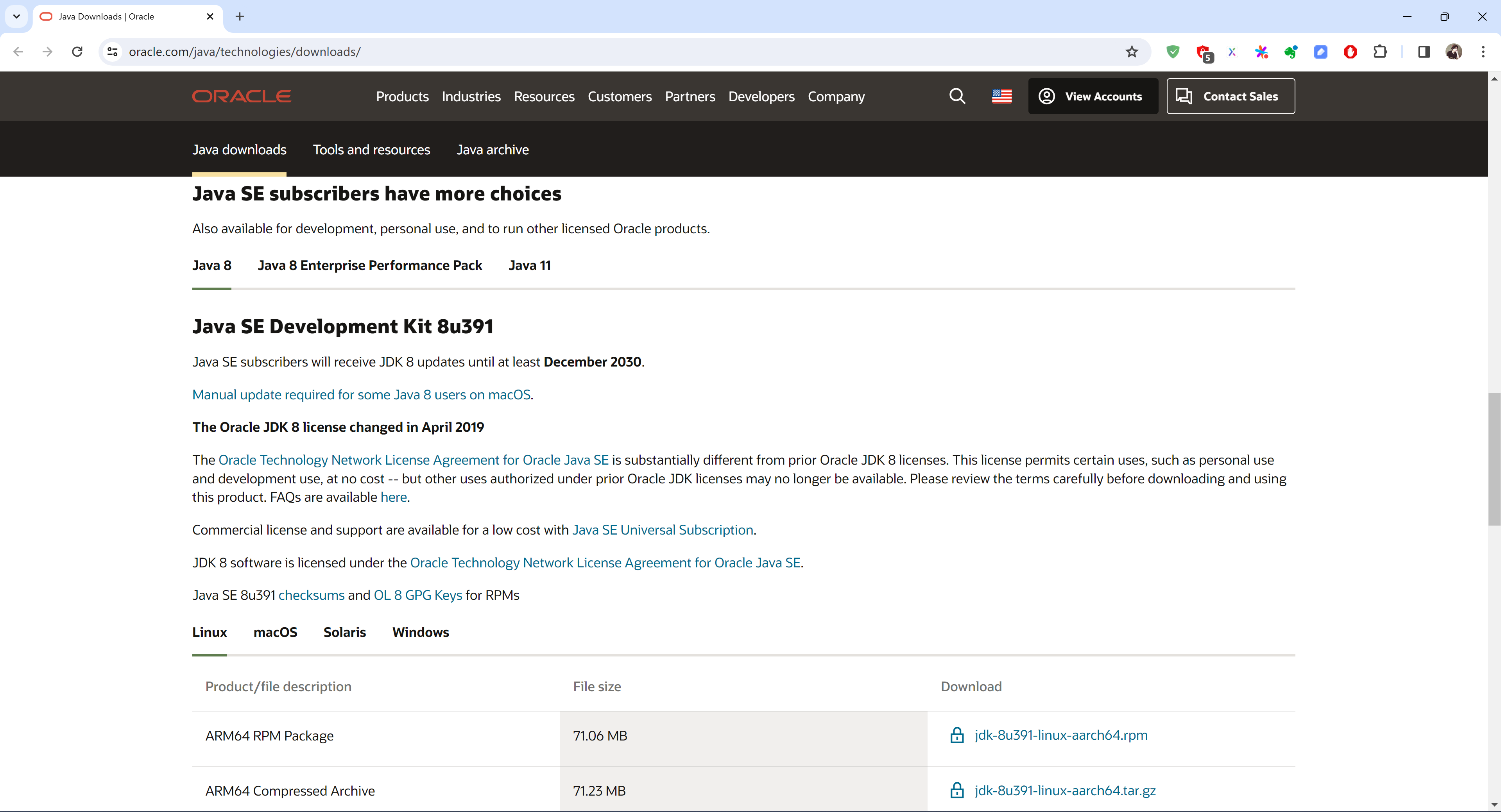
Task: Toggle the browser side panel
Action: 1424,52
